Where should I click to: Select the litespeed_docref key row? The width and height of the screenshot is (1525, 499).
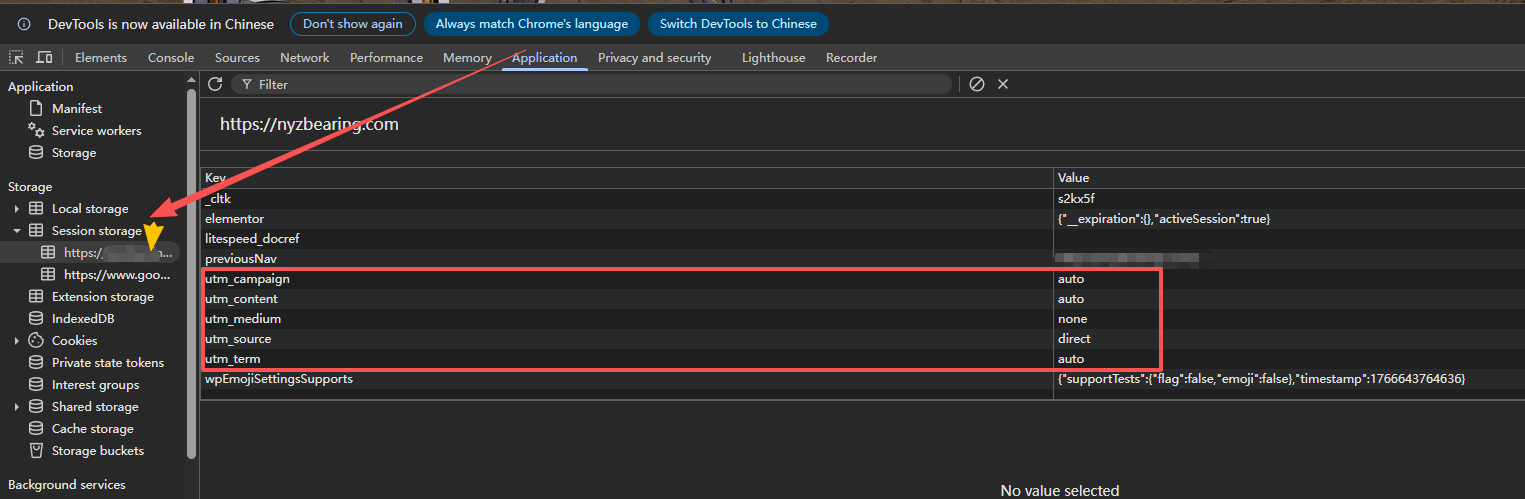click(863, 239)
